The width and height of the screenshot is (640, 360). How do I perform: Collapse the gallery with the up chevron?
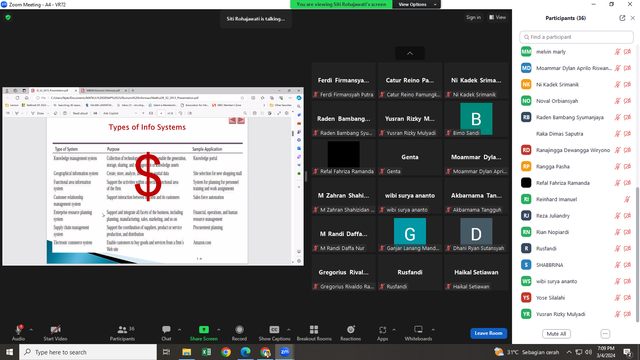[410, 53]
